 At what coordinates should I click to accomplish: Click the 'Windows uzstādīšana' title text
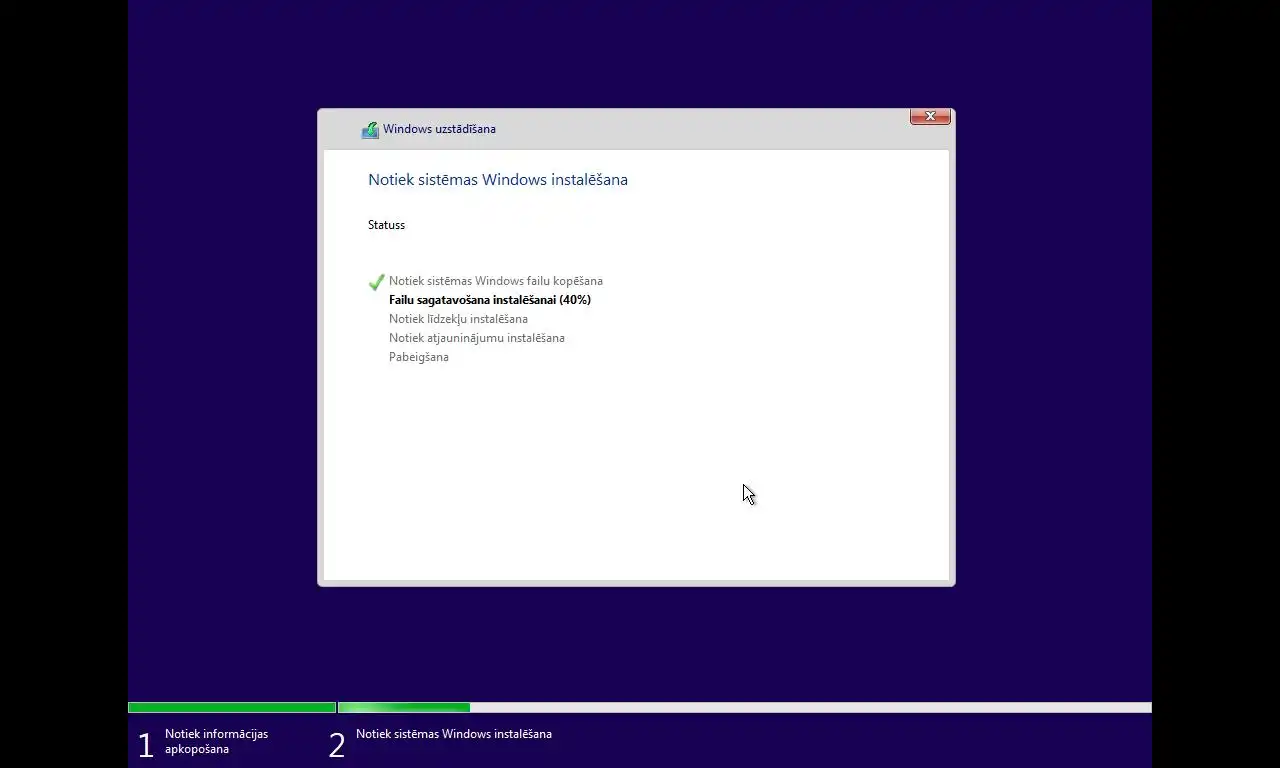click(439, 129)
